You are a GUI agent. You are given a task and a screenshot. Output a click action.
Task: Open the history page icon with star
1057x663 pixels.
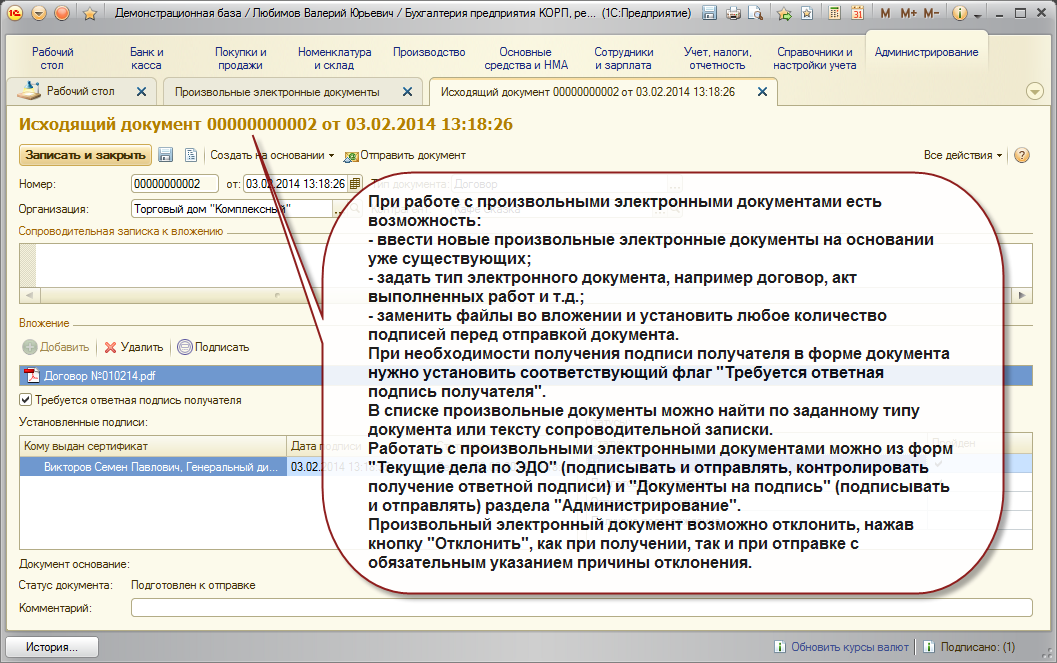click(807, 13)
